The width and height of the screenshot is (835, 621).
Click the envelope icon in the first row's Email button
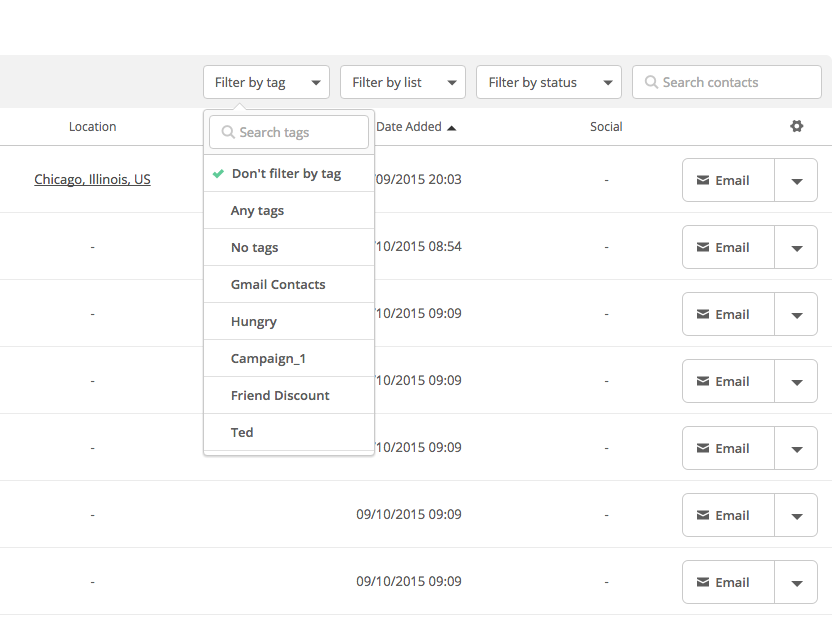[x=703, y=181]
